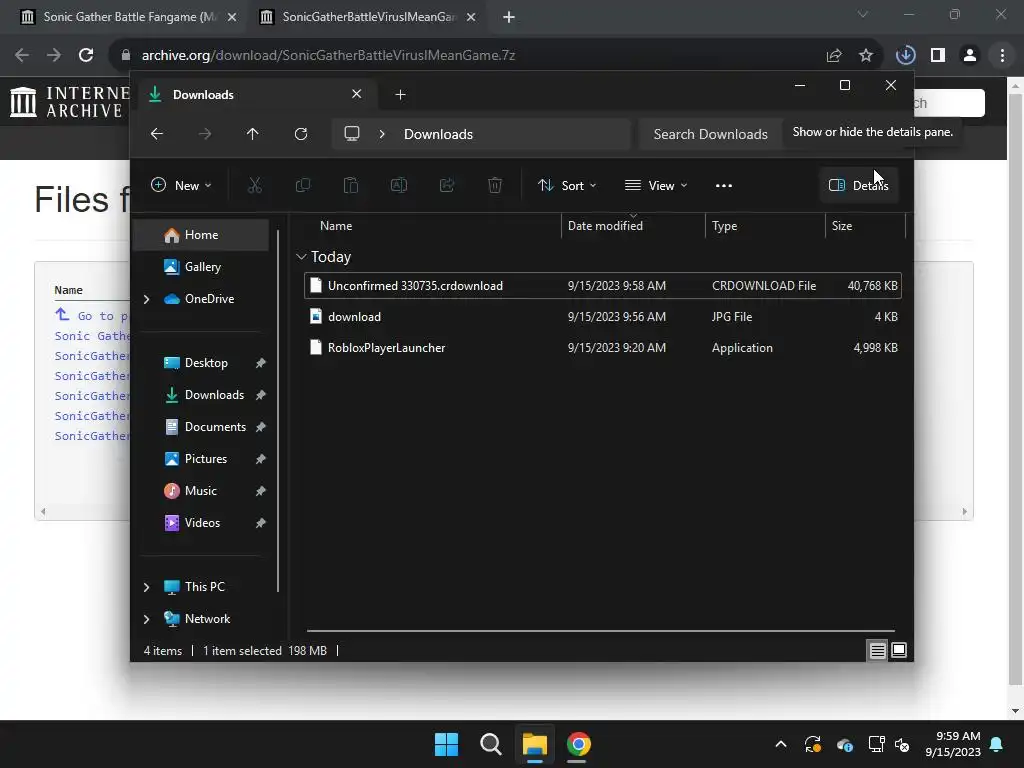Bookmark this page with the star icon
This screenshot has height=768, width=1024.
[866, 56]
